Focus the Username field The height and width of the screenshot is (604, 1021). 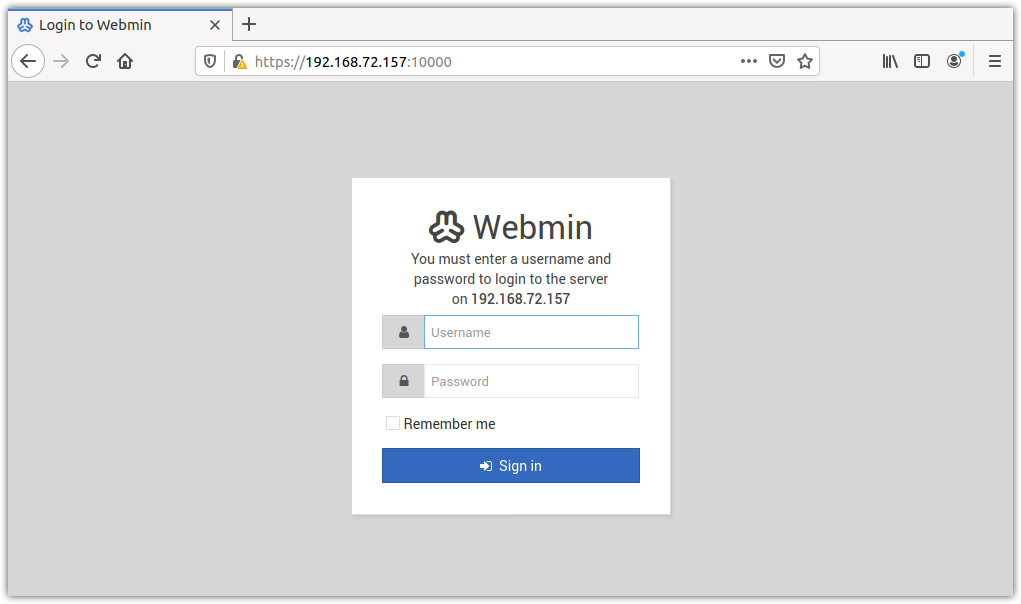pyautogui.click(x=531, y=332)
